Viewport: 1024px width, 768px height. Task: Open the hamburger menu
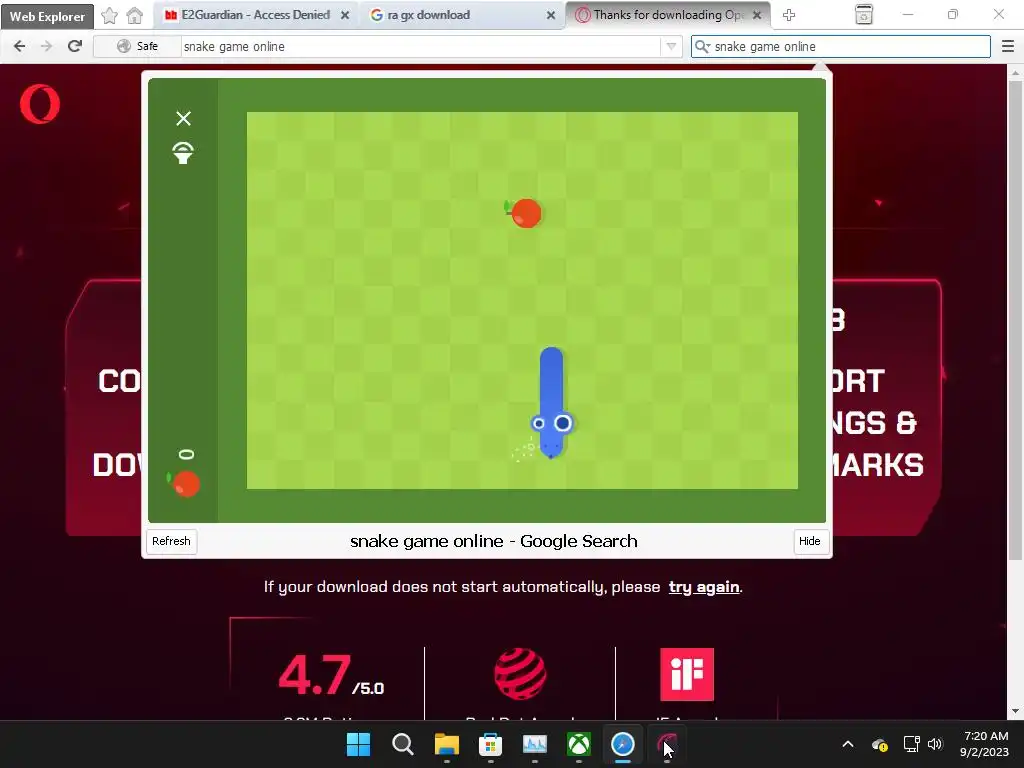[x=1008, y=46]
